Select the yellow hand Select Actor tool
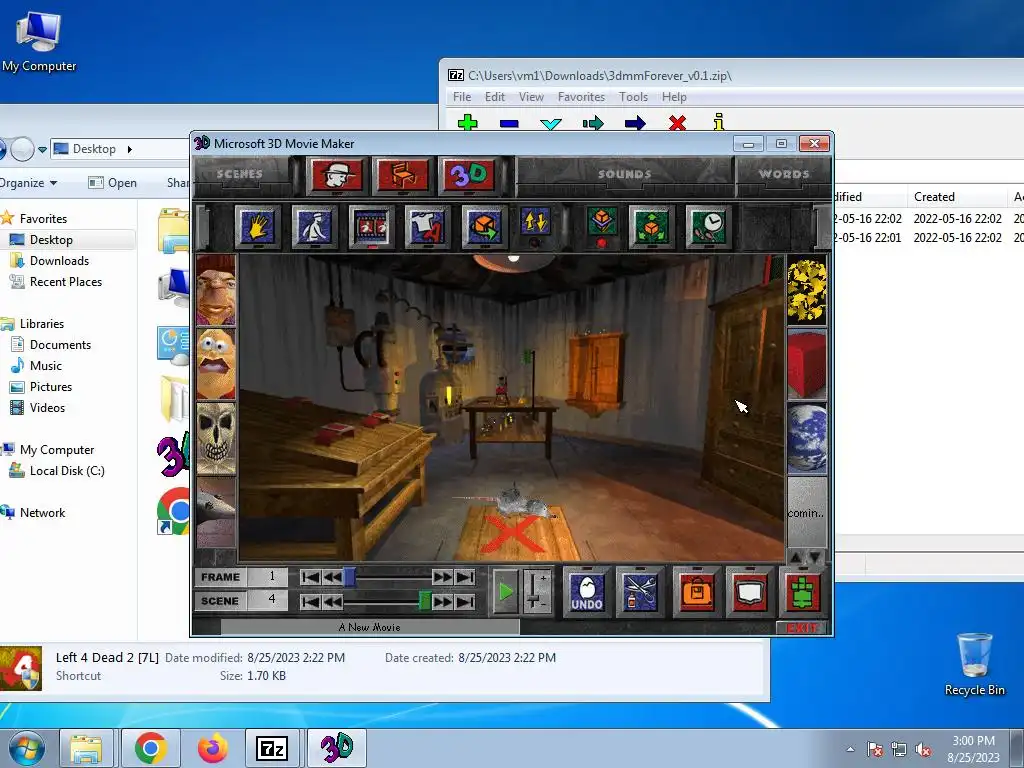 (257, 226)
